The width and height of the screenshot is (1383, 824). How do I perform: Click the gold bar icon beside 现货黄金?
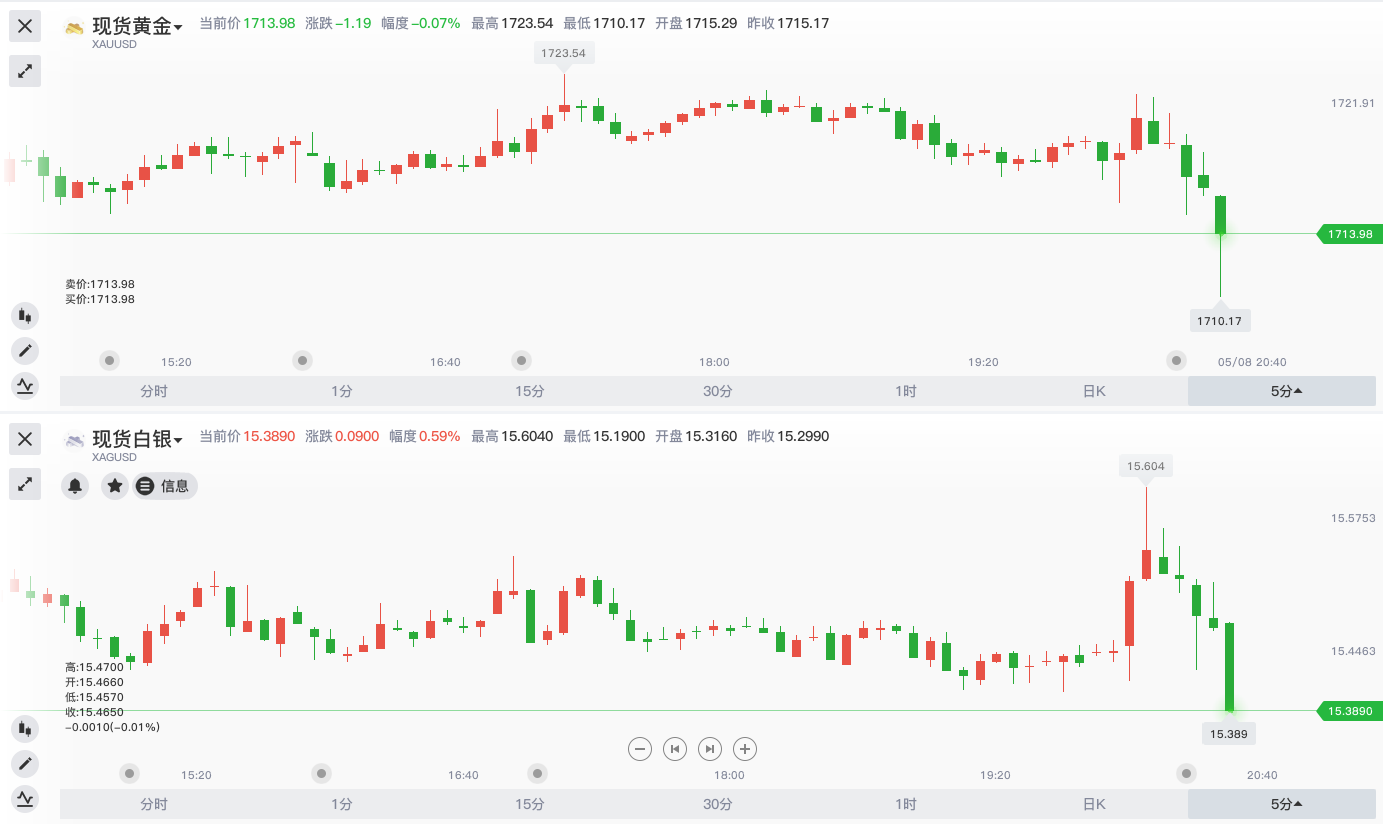tap(75, 28)
